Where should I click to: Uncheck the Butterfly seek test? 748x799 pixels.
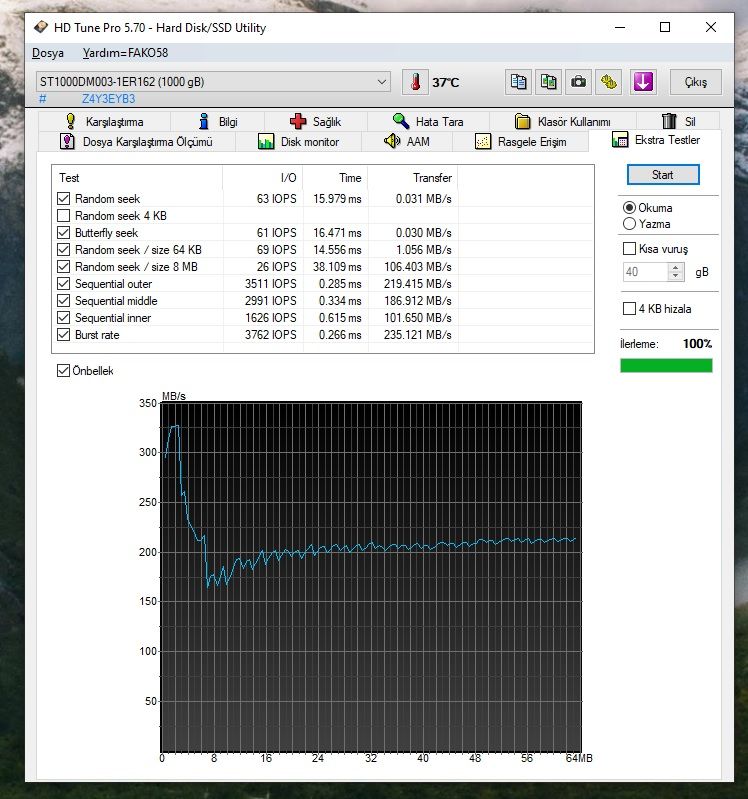coord(63,232)
